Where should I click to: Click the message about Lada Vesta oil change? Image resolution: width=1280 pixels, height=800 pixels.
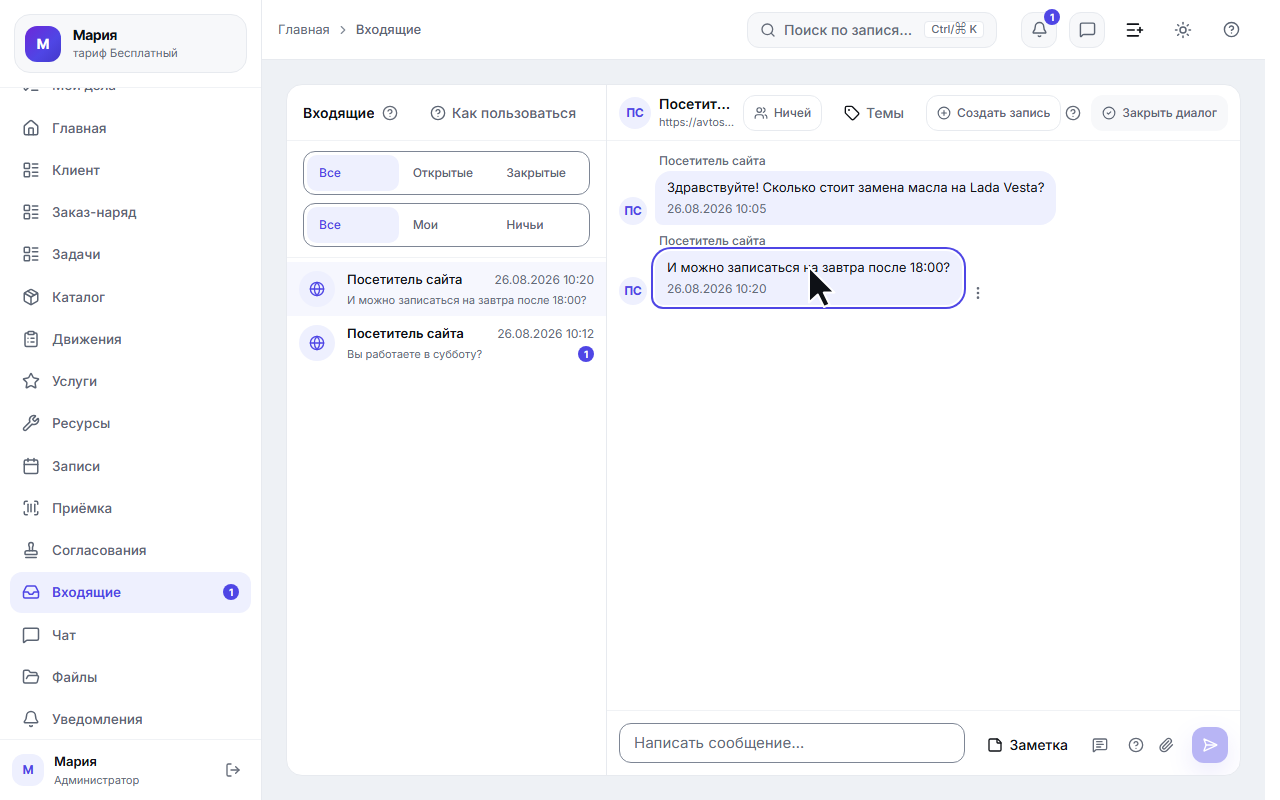pos(855,197)
